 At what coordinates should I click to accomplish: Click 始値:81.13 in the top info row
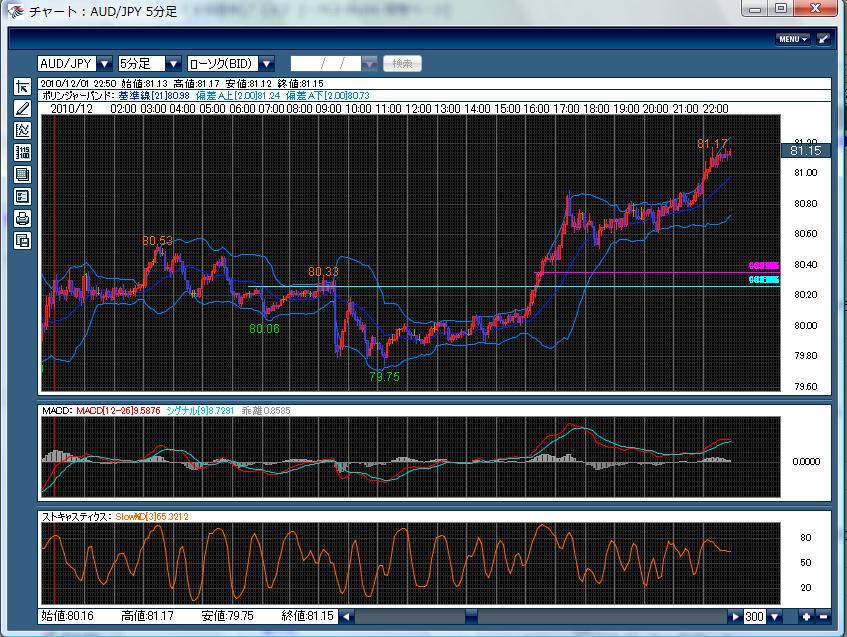(x=144, y=84)
